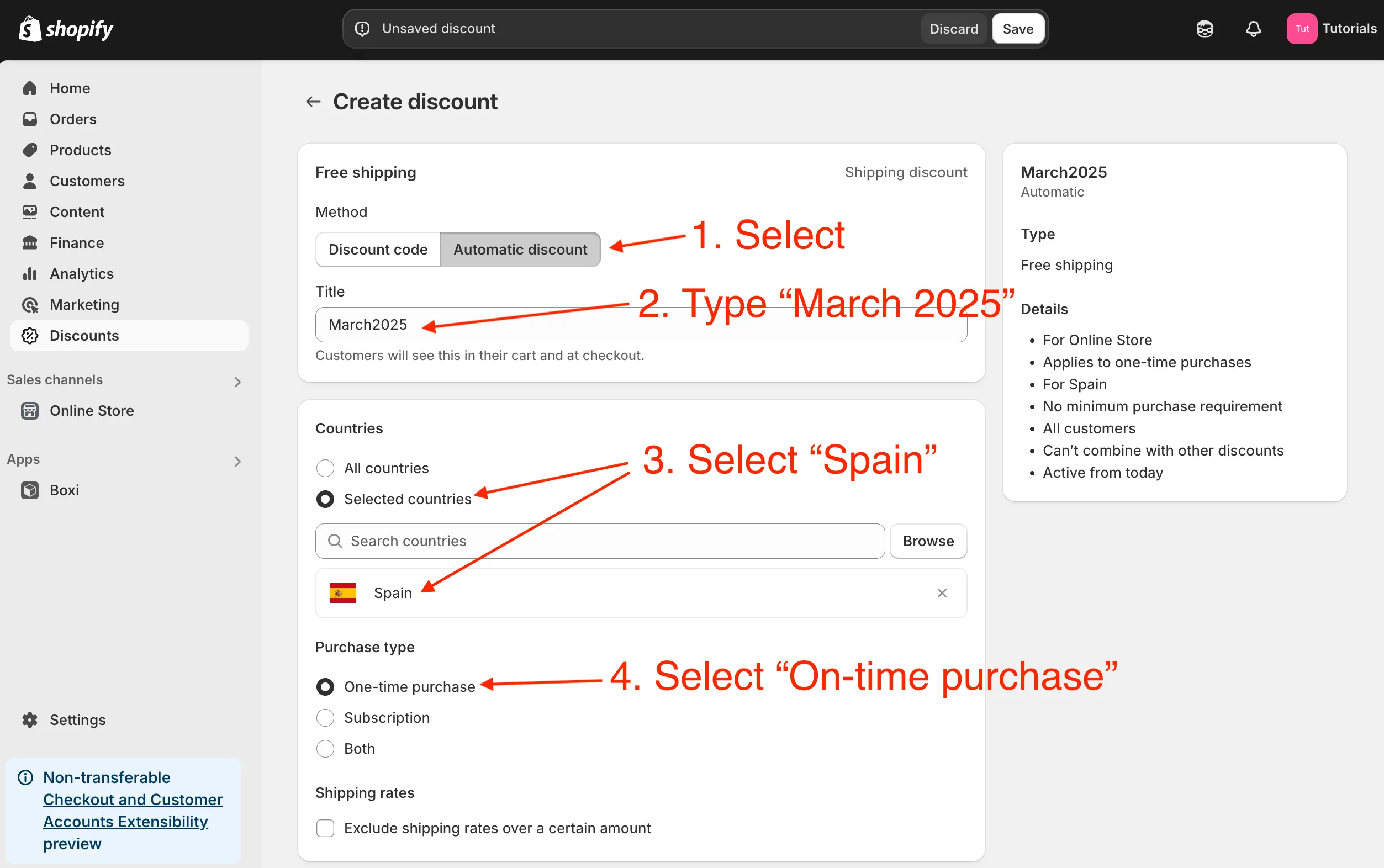
Task: Open notifications via the bell icon
Action: 1253,28
